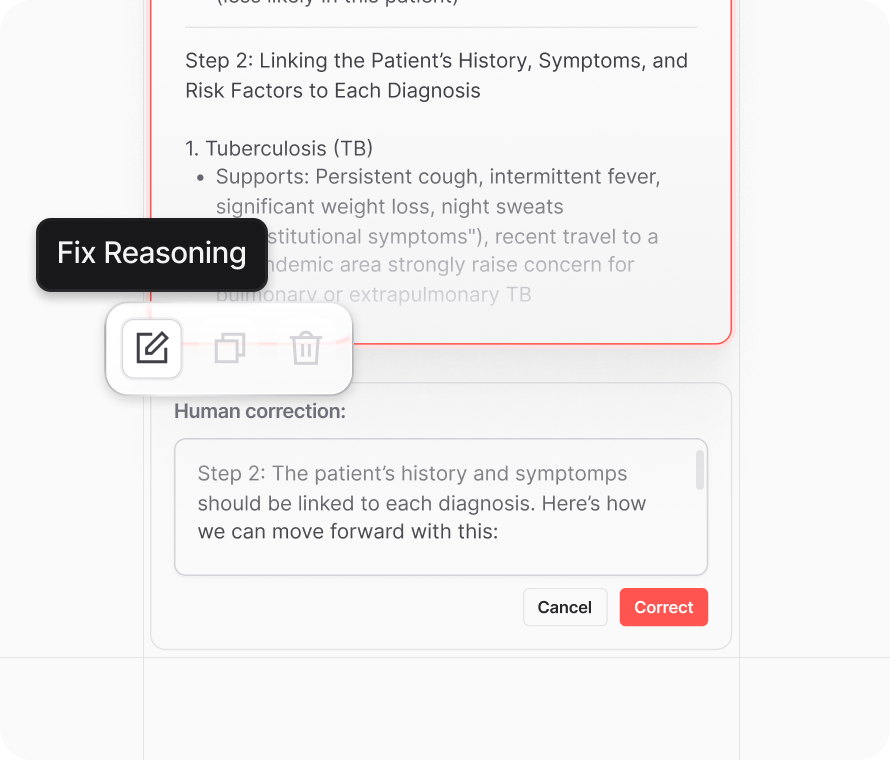Click Risk Factors to Each Diagnosis line
The height and width of the screenshot is (760, 890).
(x=332, y=91)
